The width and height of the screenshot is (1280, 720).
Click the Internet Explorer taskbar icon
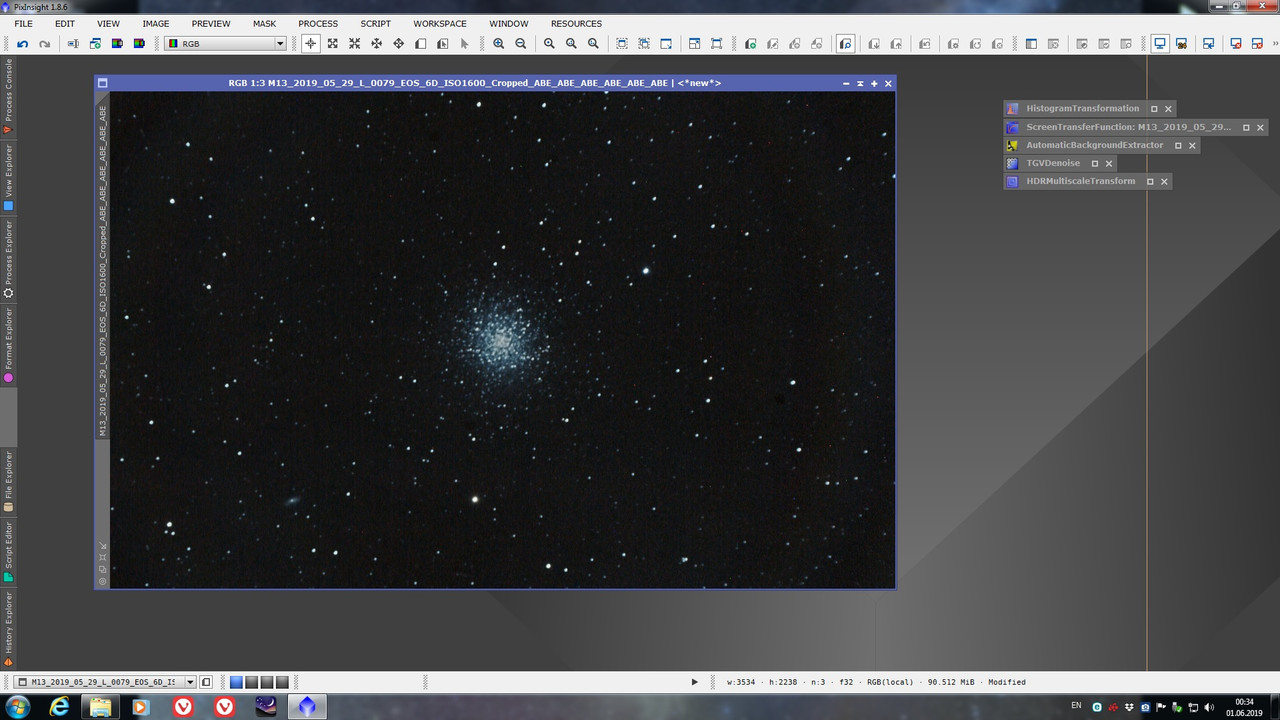tap(60, 707)
